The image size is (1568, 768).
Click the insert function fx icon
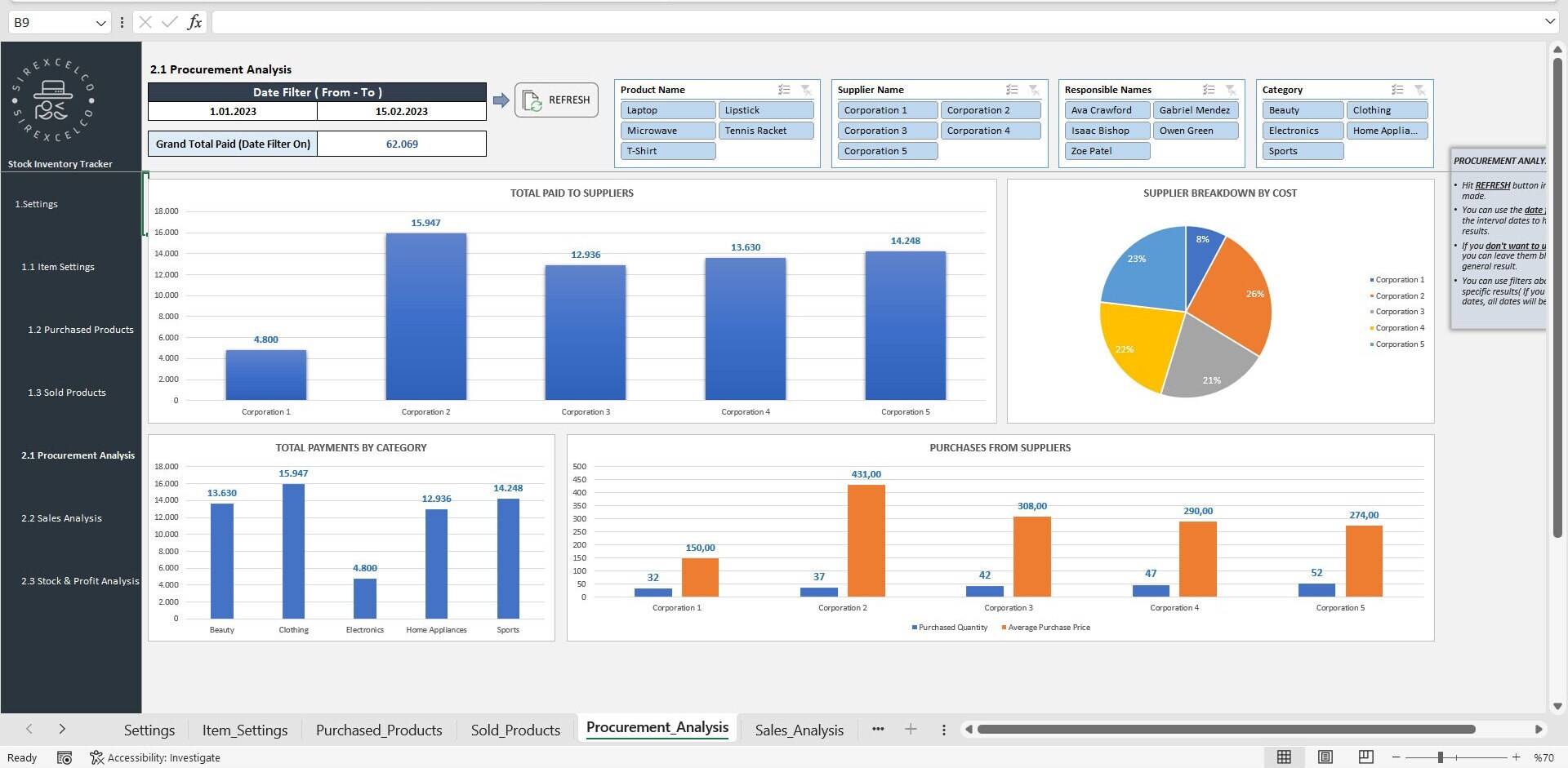pos(194,22)
